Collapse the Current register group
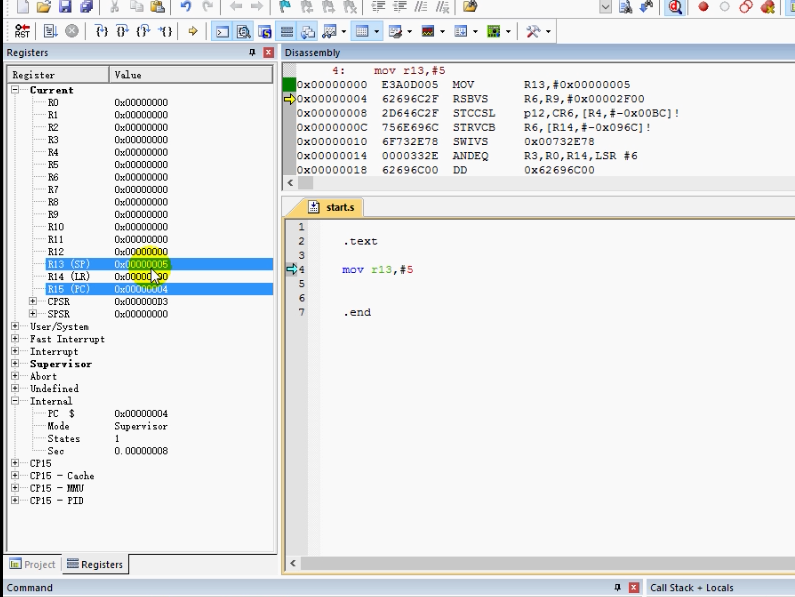This screenshot has height=597, width=795. coord(16,90)
